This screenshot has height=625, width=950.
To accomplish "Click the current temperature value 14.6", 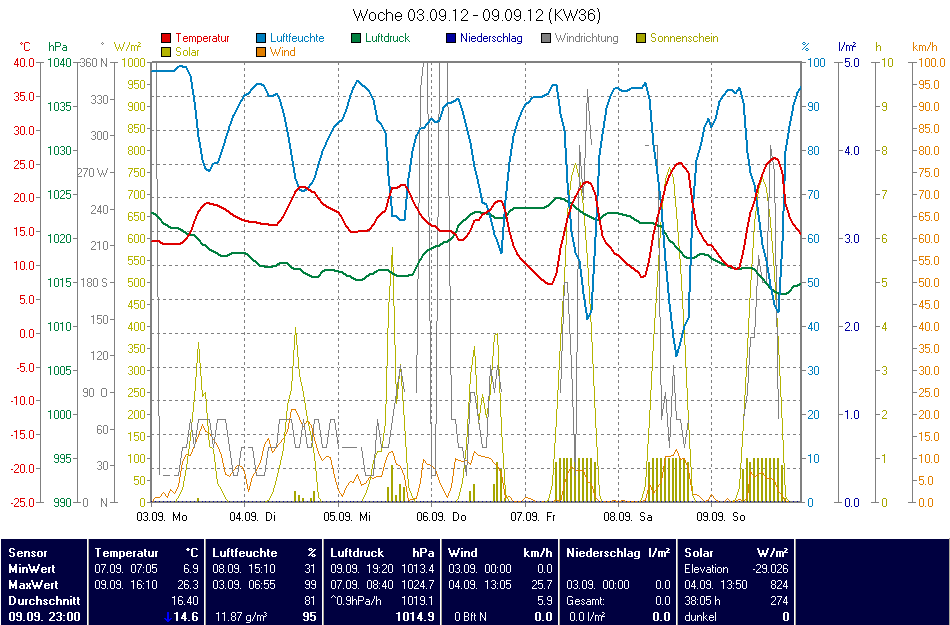I will [187, 617].
